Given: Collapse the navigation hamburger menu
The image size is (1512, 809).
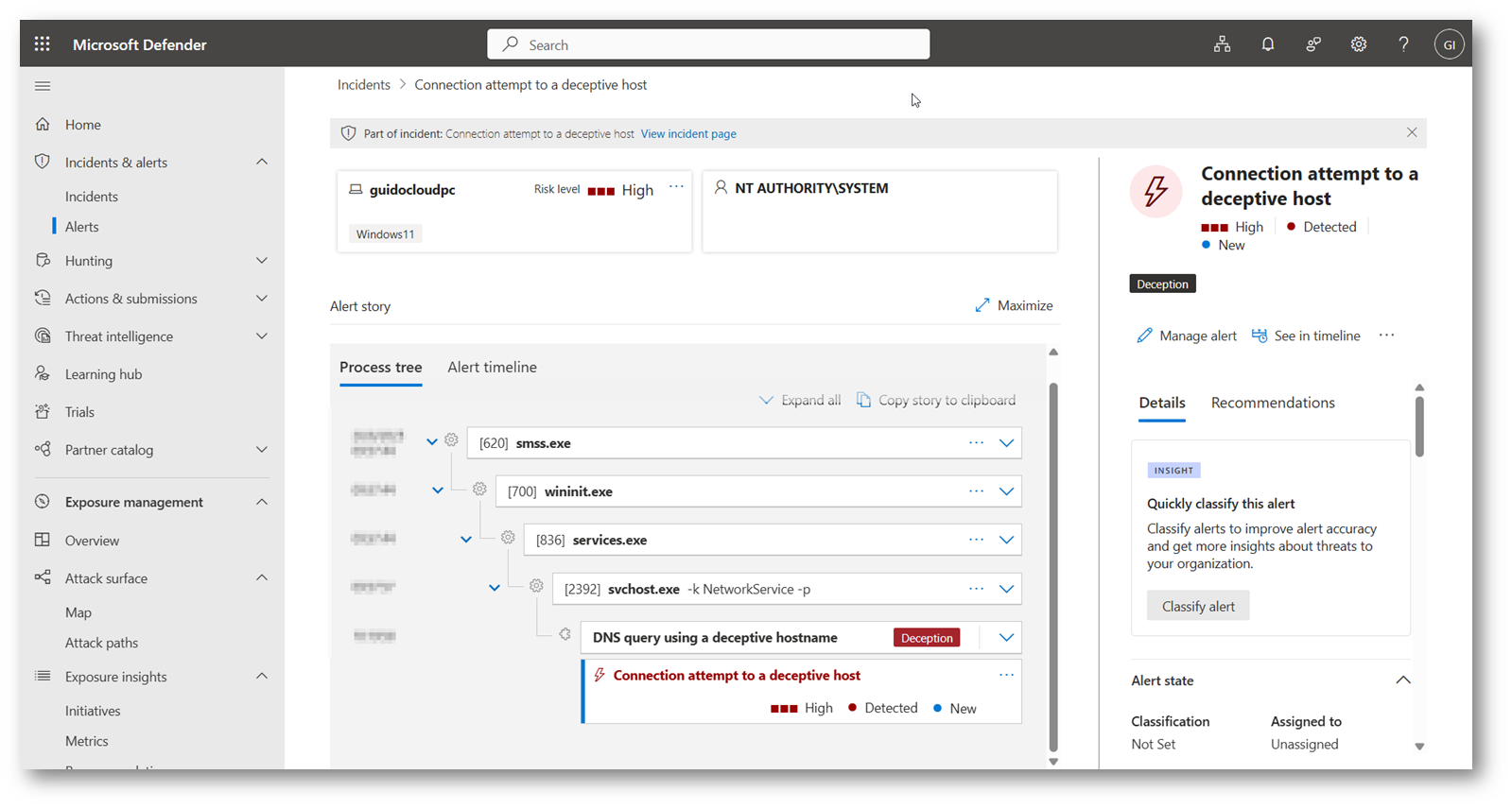Looking at the screenshot, I should point(43,86).
